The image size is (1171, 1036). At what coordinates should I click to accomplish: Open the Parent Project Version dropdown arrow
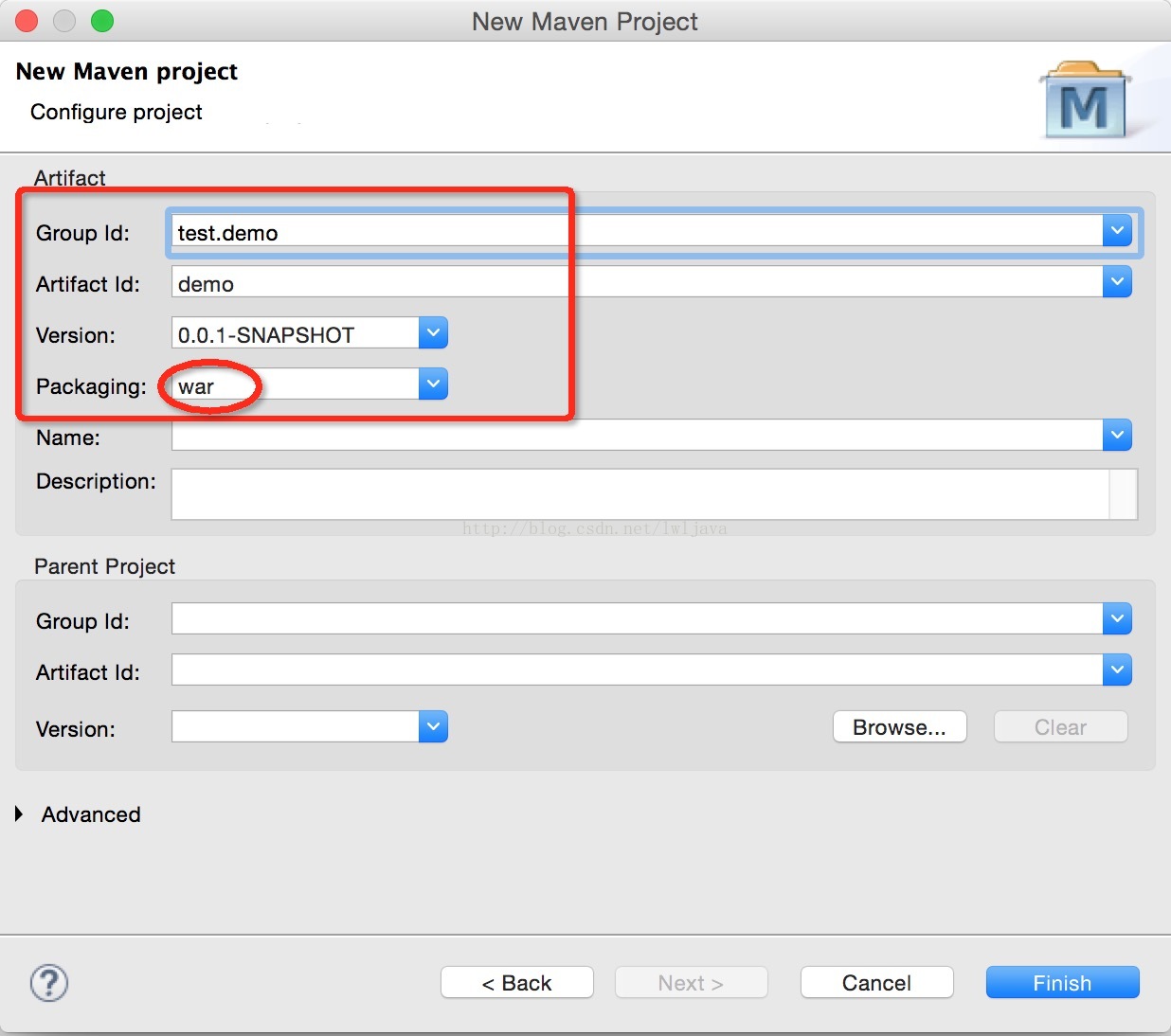click(433, 726)
